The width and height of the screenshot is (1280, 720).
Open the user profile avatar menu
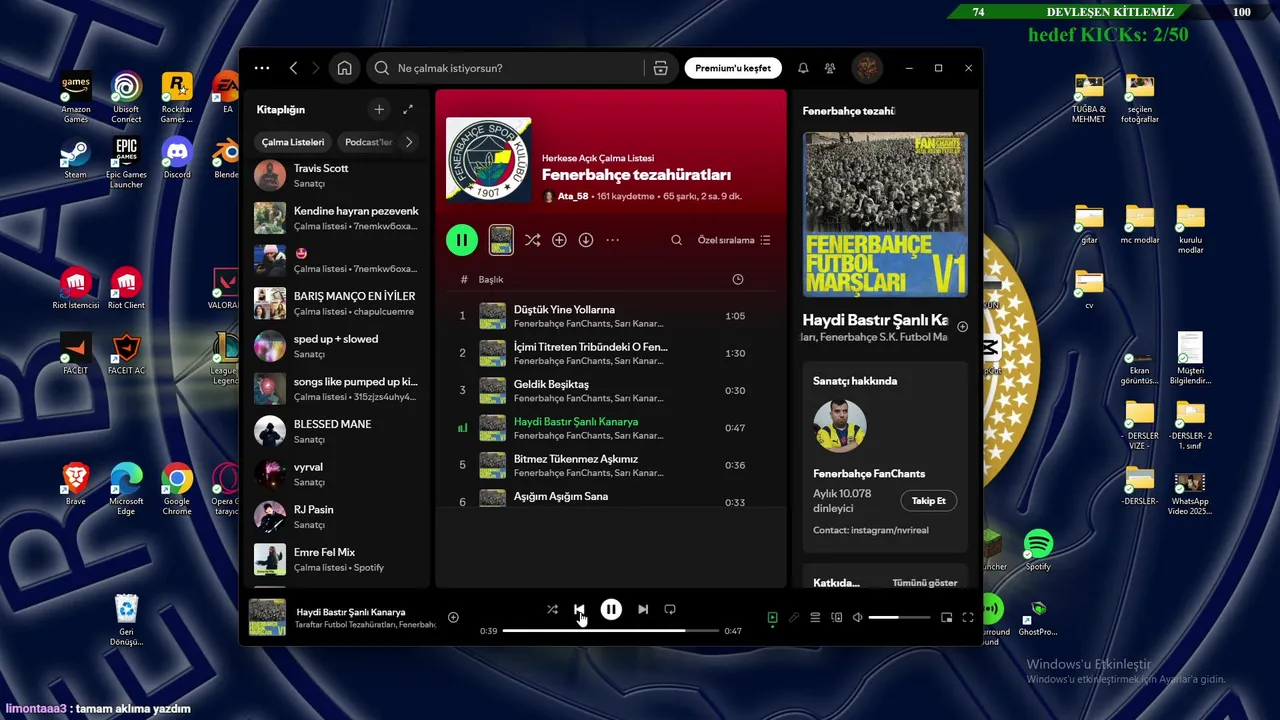(867, 68)
